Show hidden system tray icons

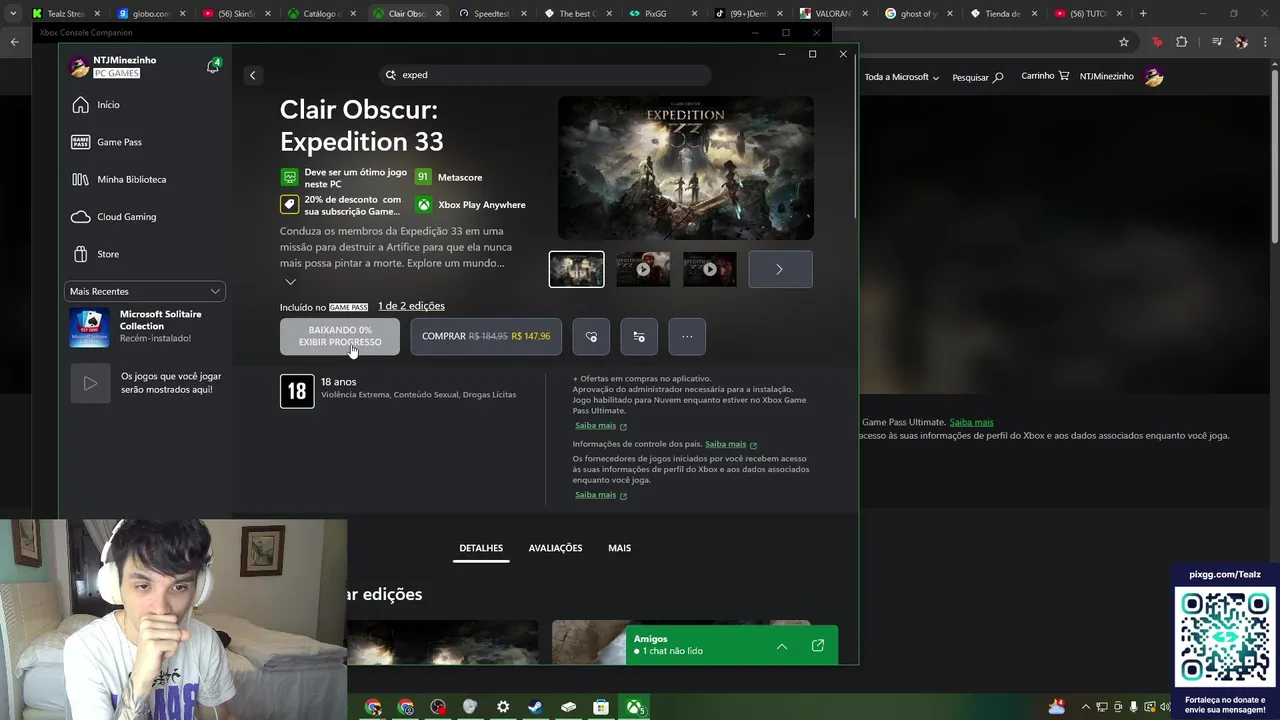pyautogui.click(x=1085, y=707)
